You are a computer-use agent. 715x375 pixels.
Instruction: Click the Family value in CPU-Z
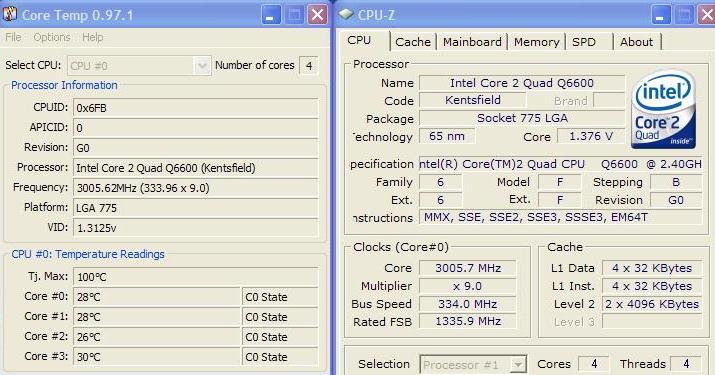[x=440, y=182]
